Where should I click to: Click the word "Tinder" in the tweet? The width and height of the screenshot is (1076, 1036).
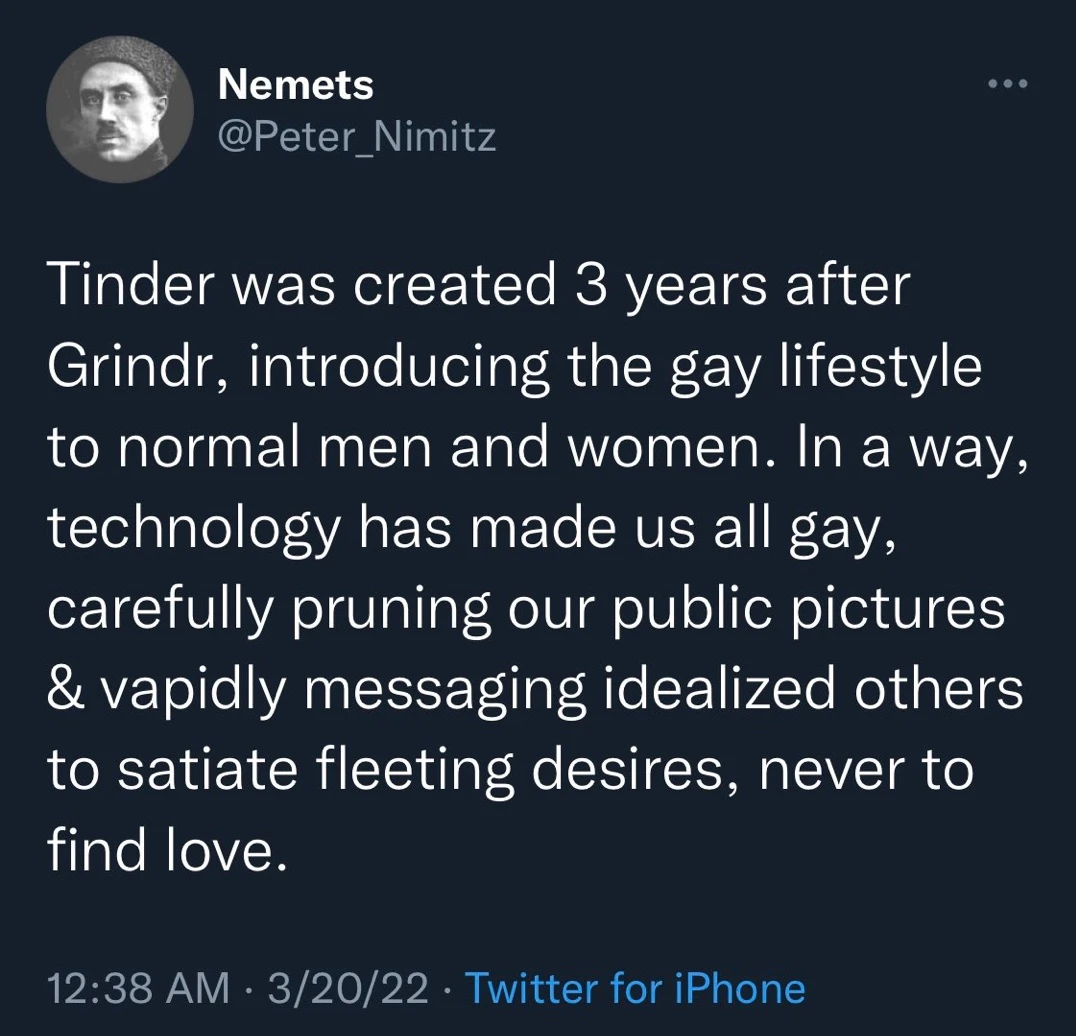[x=127, y=286]
